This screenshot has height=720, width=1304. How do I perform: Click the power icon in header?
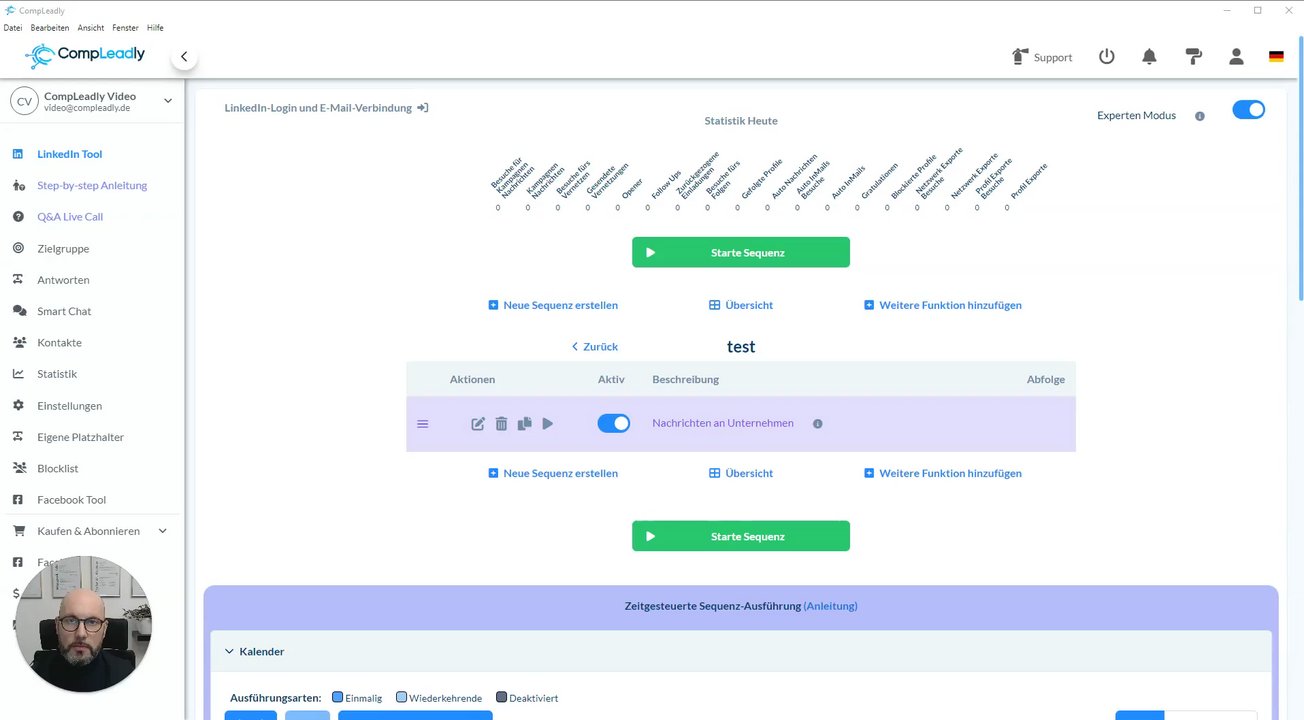(1106, 57)
